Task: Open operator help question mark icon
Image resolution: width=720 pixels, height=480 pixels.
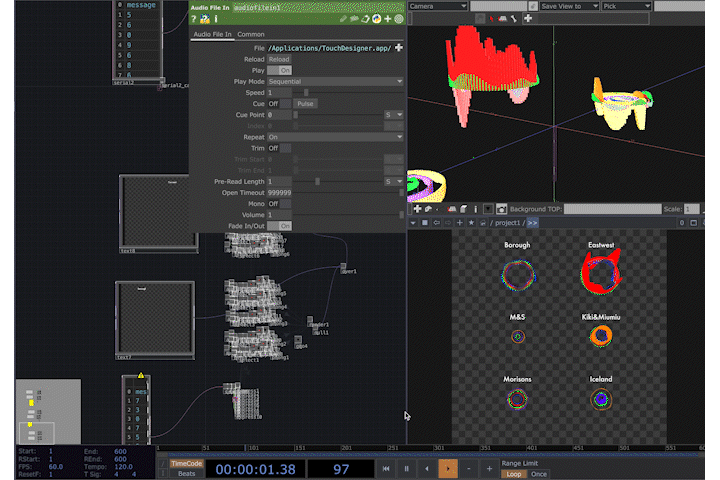Action: coord(194,19)
